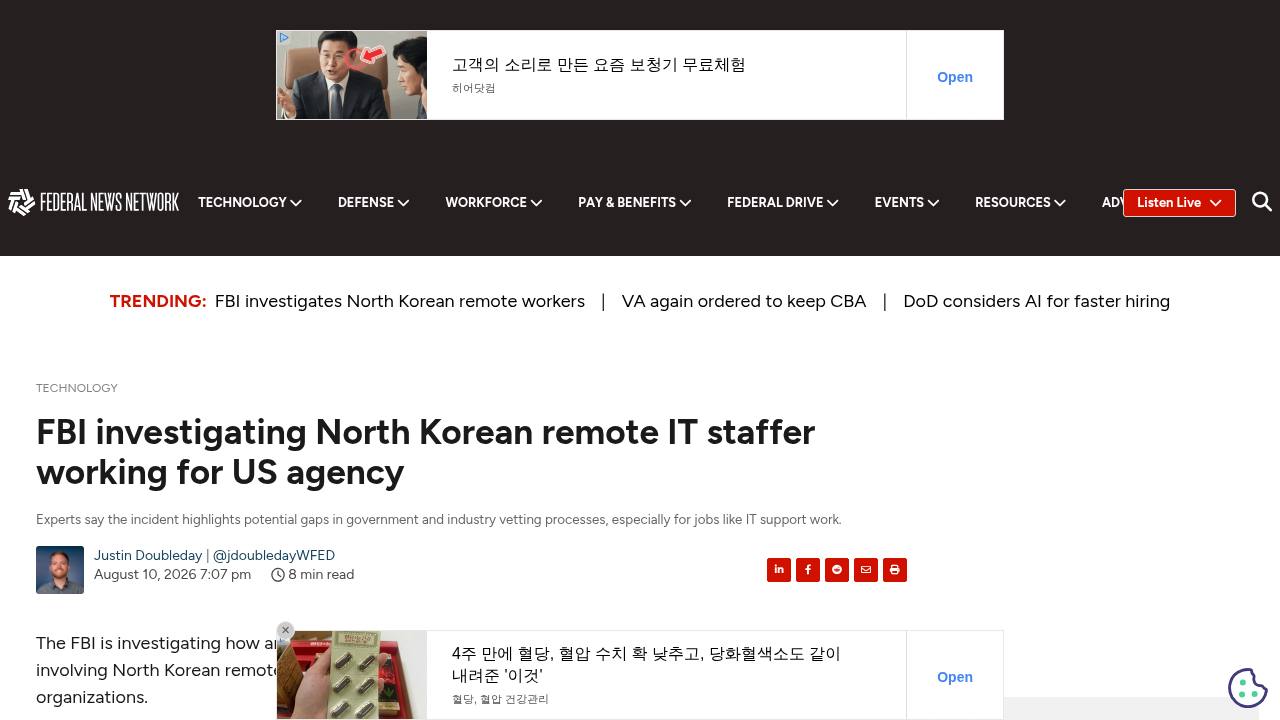The image size is (1280, 720).
Task: Click the TECHNOLOGY category label above headline
Action: pyautogui.click(x=77, y=388)
